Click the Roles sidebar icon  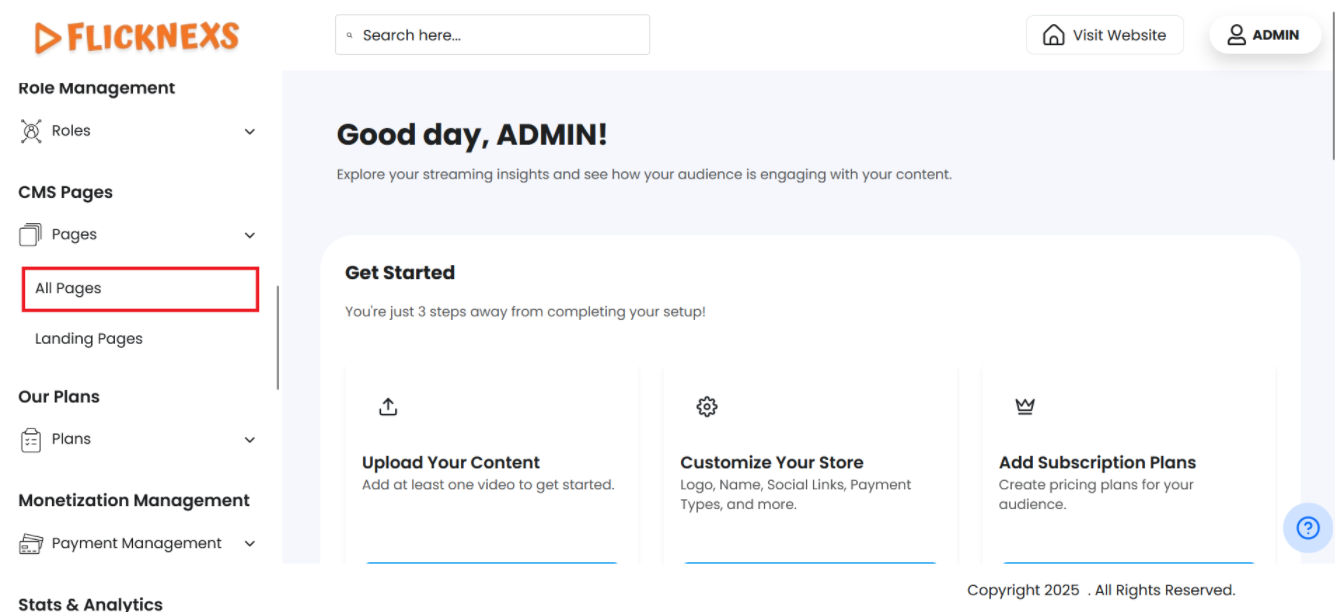[x=31, y=131]
